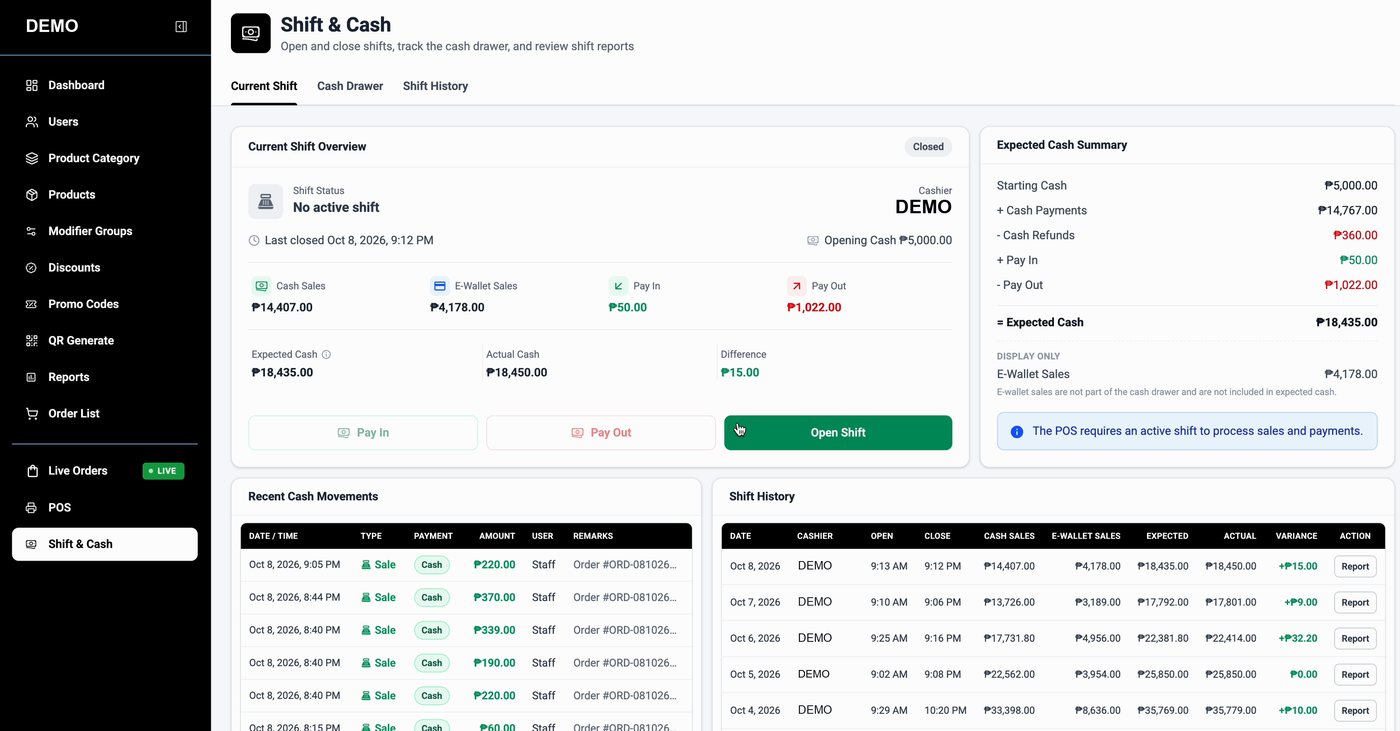Click the Shift & Cash header icon

250,33
